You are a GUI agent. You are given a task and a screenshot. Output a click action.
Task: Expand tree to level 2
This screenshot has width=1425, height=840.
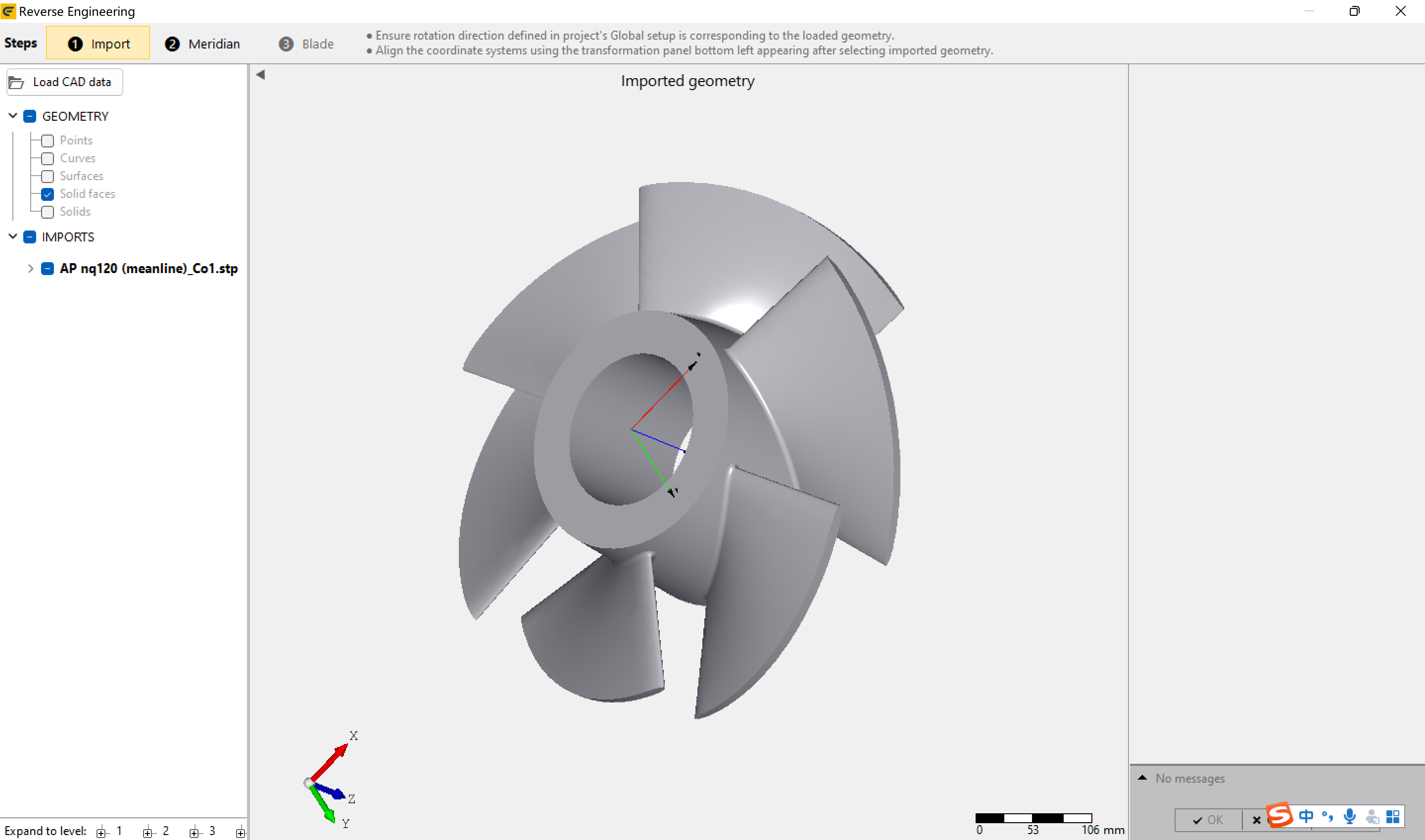coord(148,832)
